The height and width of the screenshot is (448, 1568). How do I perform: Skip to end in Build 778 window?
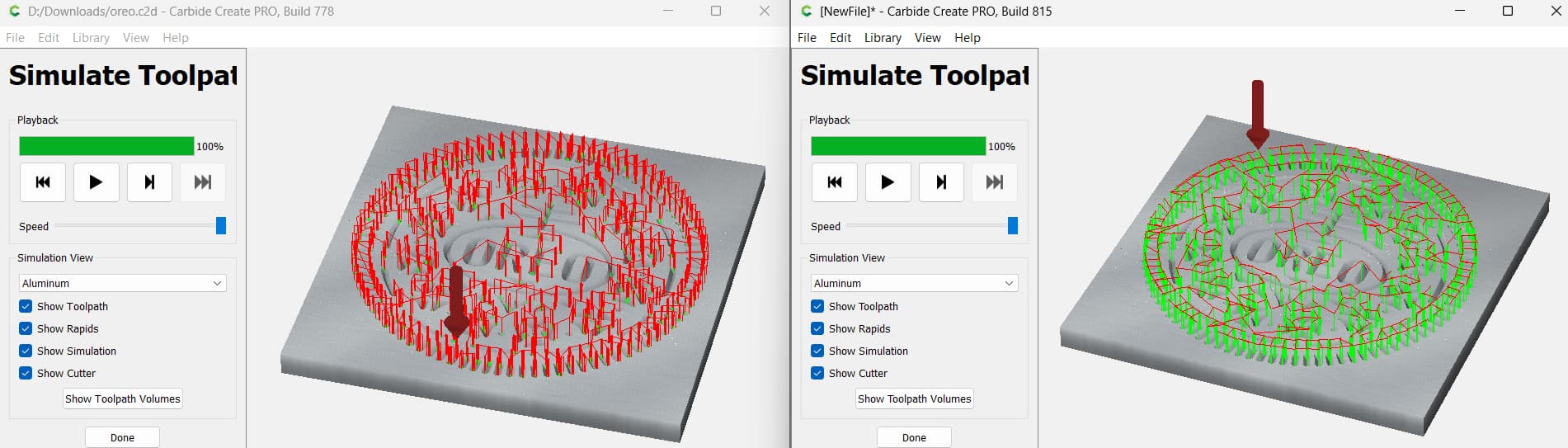(x=203, y=182)
